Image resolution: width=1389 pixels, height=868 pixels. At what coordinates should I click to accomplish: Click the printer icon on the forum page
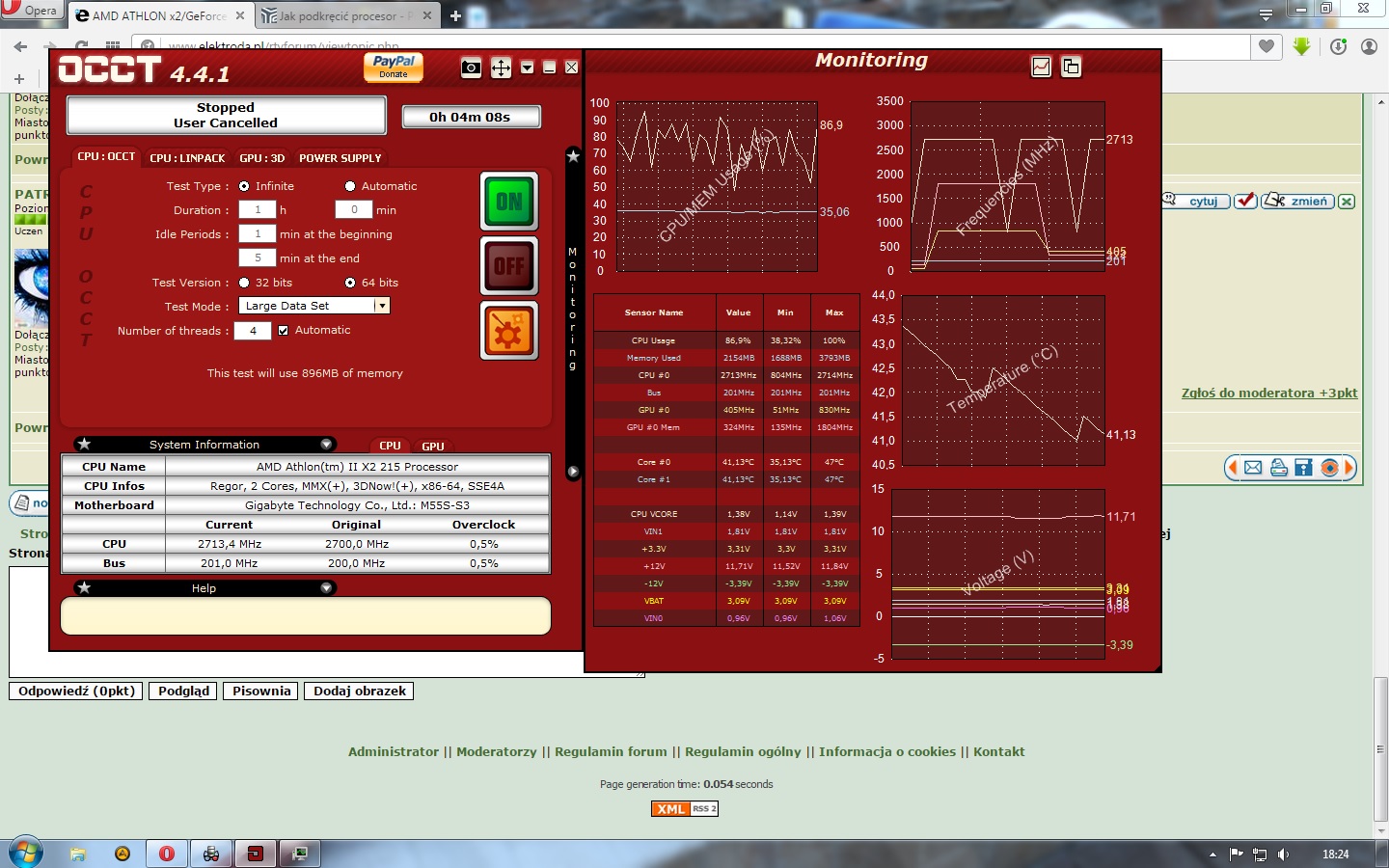click(1278, 468)
